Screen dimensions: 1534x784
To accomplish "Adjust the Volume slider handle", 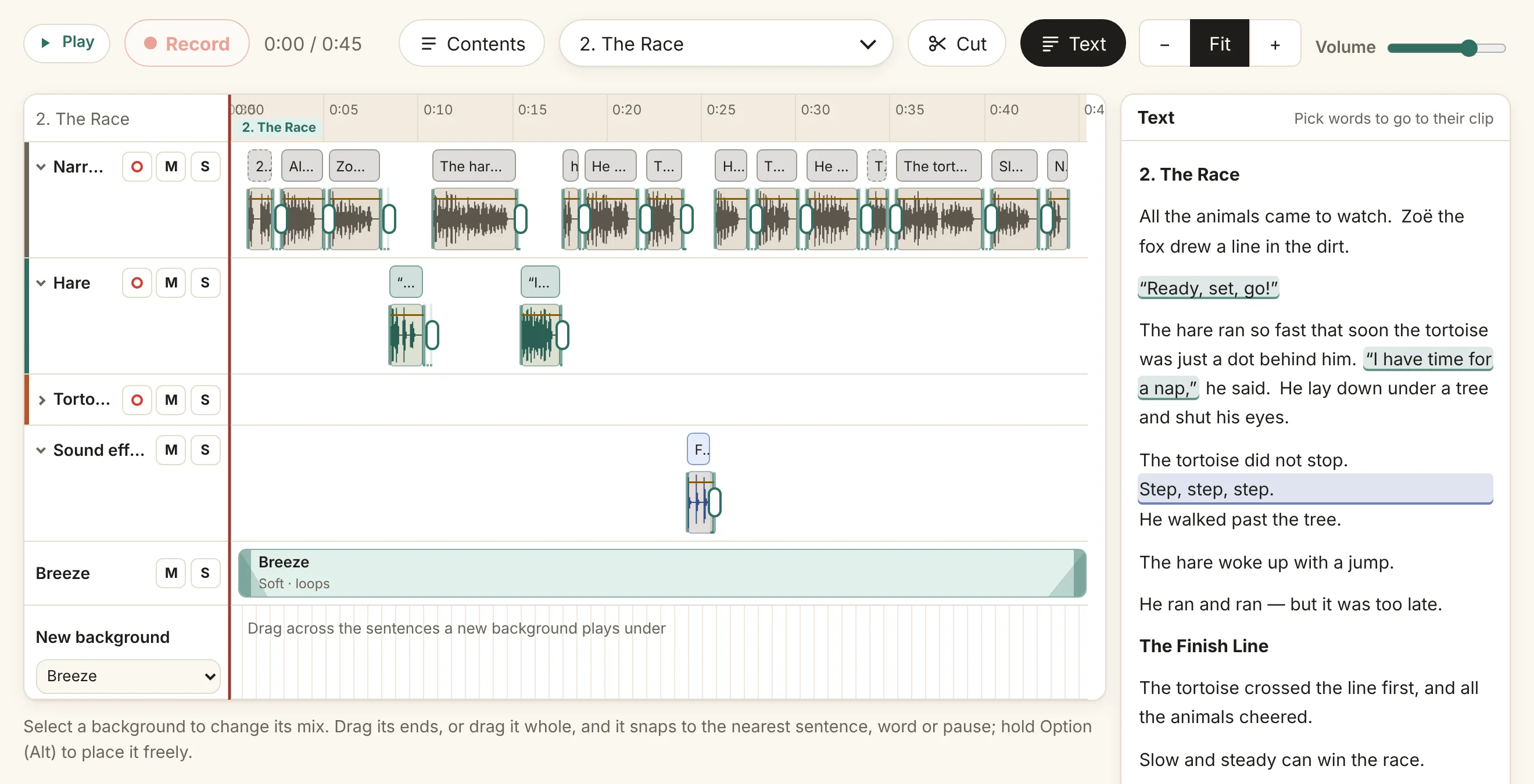I will coord(1468,48).
